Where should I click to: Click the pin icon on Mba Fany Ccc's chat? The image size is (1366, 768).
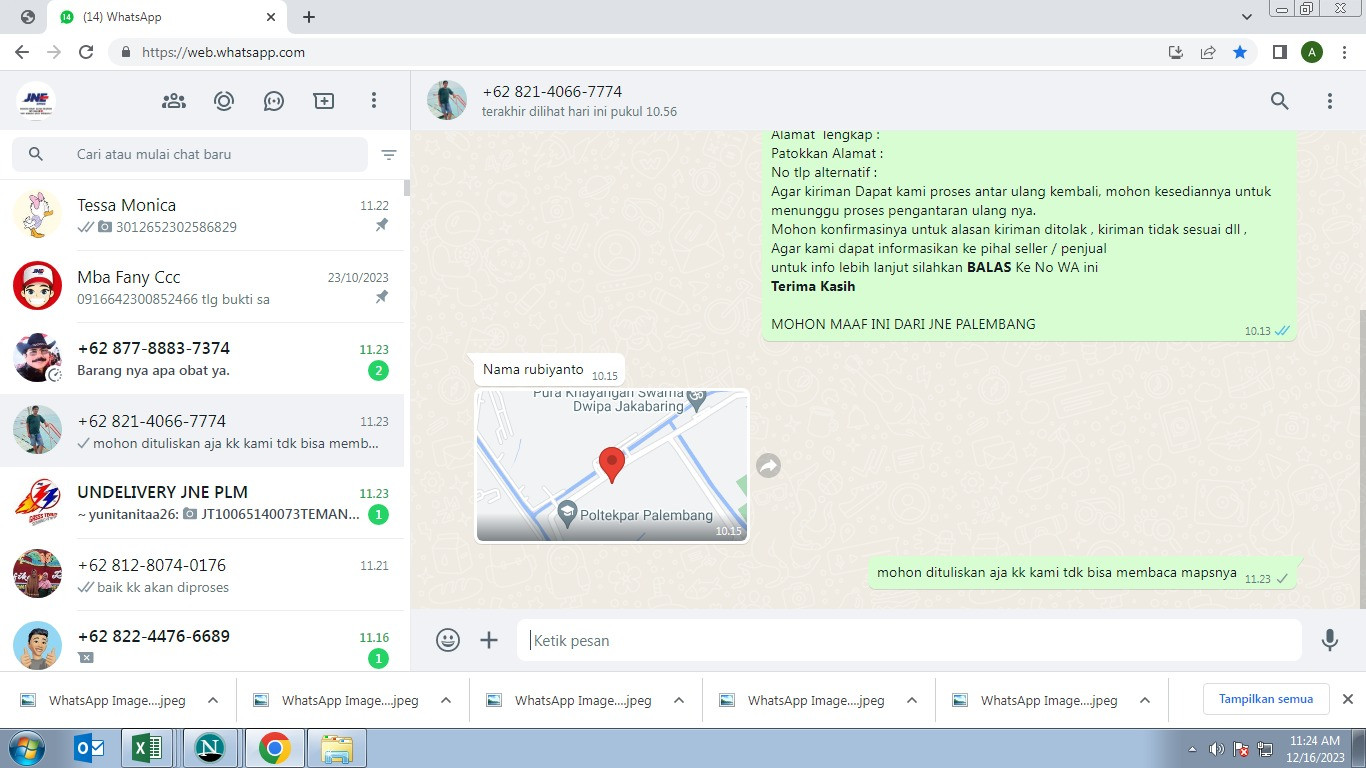pos(381,298)
